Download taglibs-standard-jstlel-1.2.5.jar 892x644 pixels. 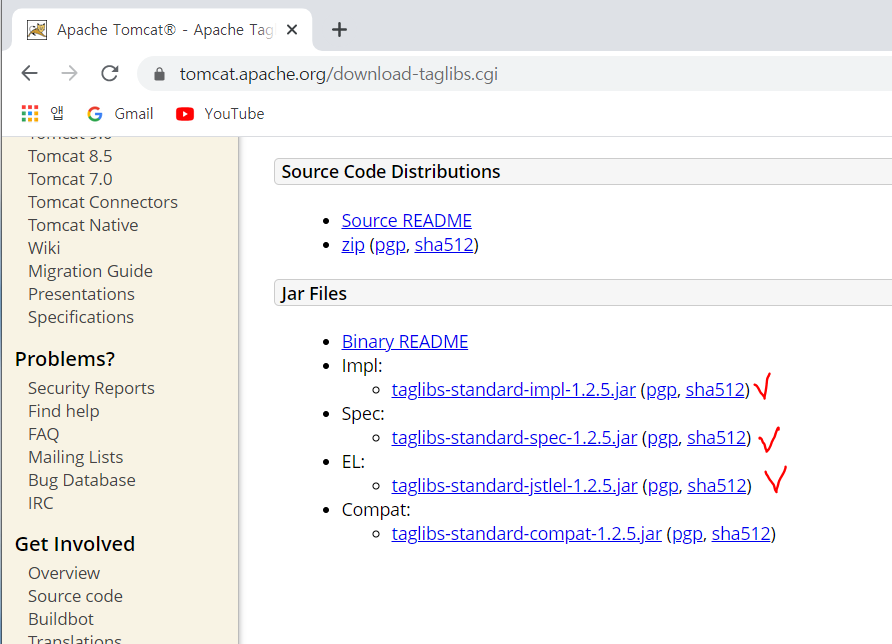click(x=515, y=486)
